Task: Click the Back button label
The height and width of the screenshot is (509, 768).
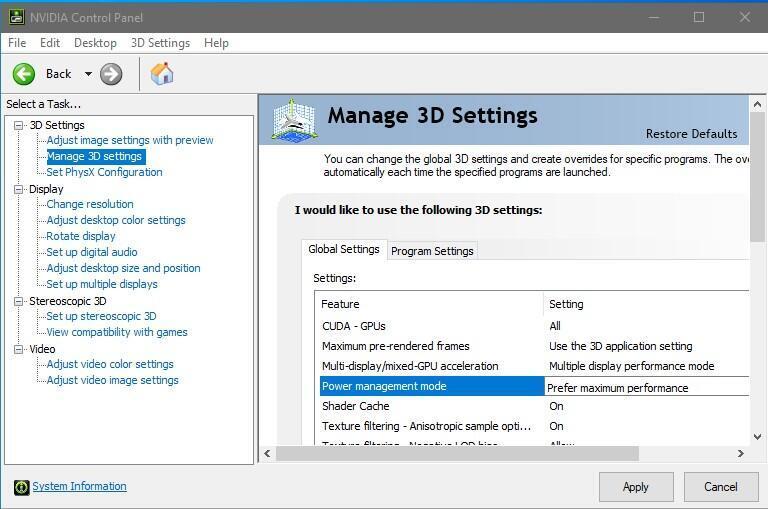Action: (58, 74)
